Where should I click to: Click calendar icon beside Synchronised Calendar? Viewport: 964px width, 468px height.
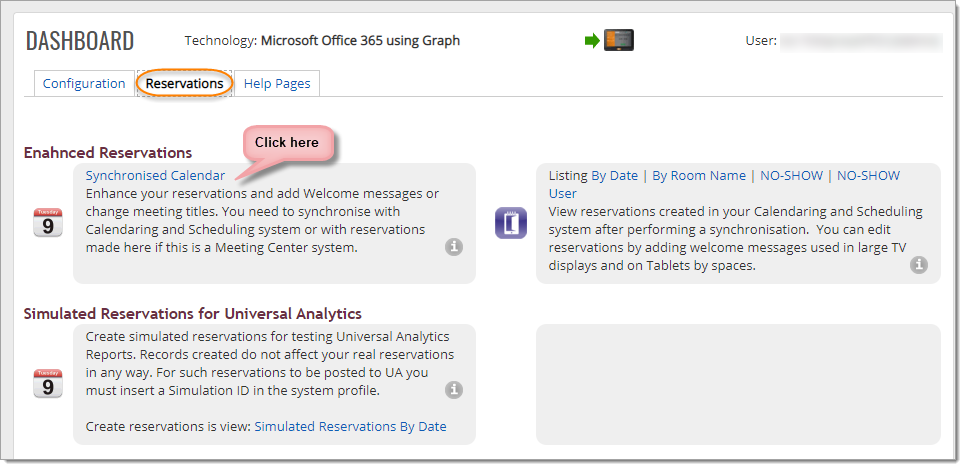(48, 223)
